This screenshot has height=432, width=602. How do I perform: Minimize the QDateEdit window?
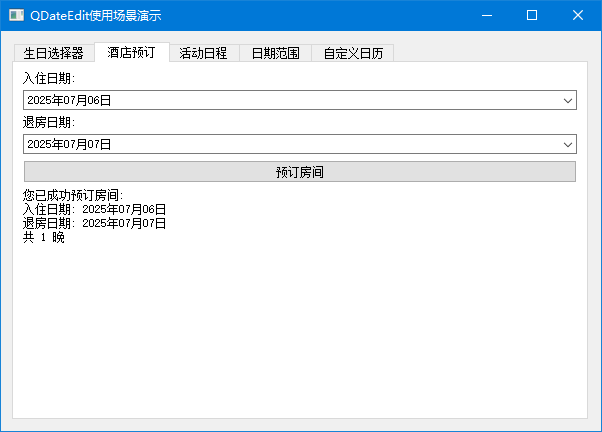[x=487, y=15]
